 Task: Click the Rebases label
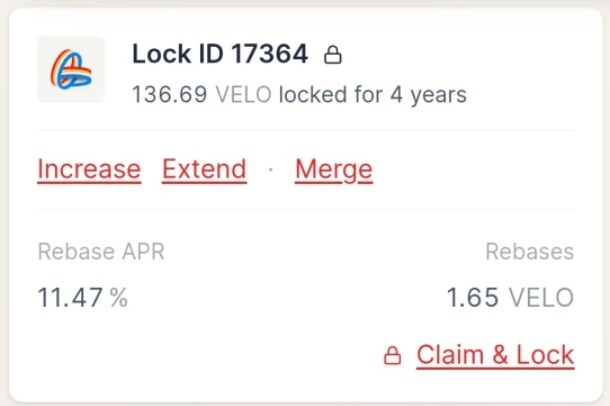pyautogui.click(x=529, y=252)
